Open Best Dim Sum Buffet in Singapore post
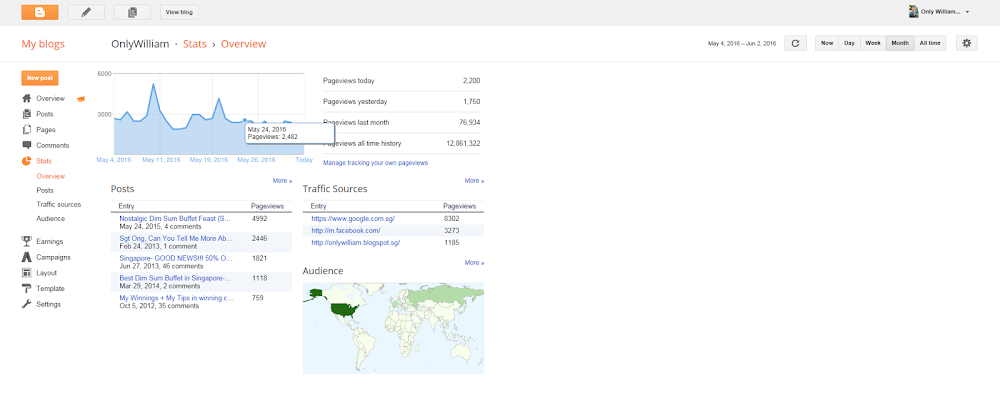The image size is (1000, 398). 175,278
